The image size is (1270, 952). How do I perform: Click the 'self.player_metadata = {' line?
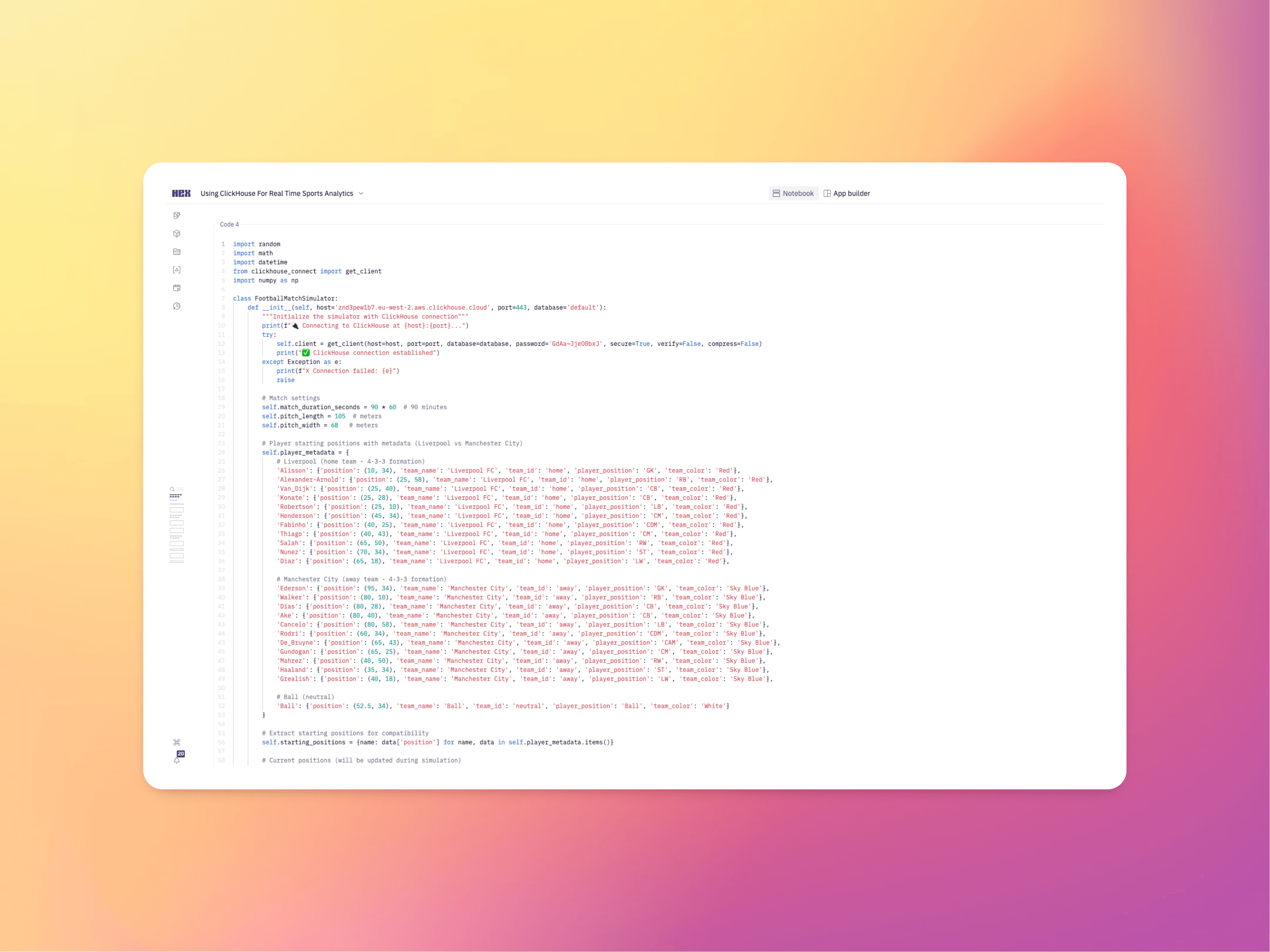tap(306, 453)
